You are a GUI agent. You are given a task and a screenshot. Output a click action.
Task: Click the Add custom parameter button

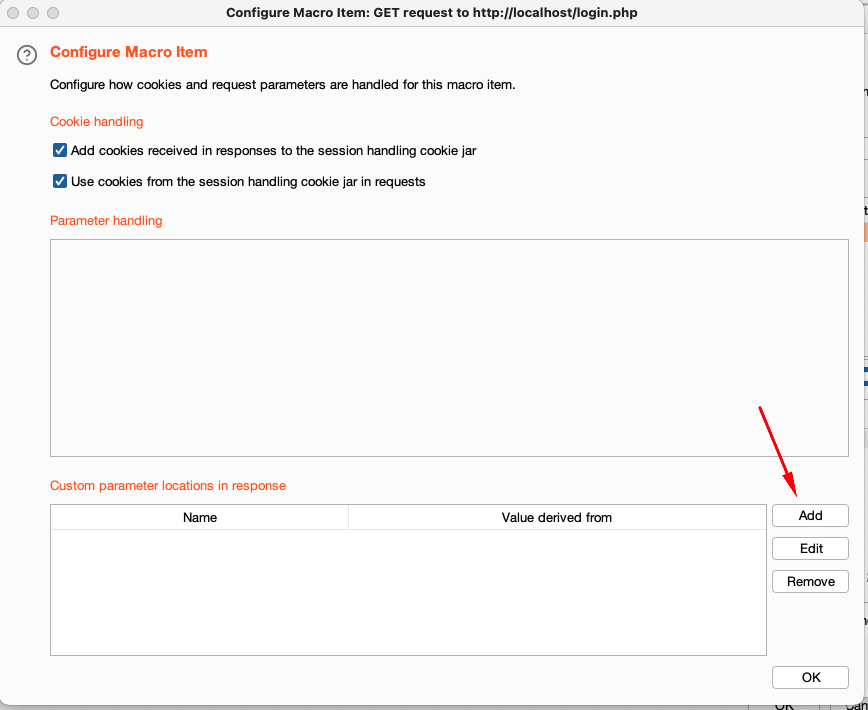click(x=810, y=516)
